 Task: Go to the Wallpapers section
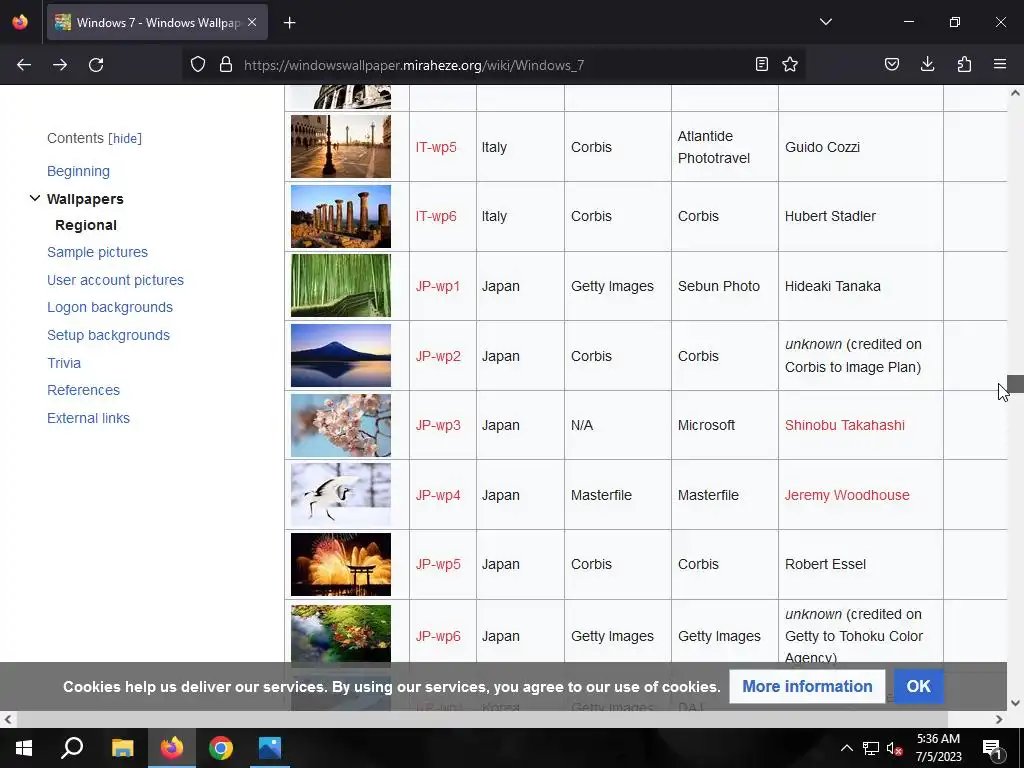tap(85, 199)
